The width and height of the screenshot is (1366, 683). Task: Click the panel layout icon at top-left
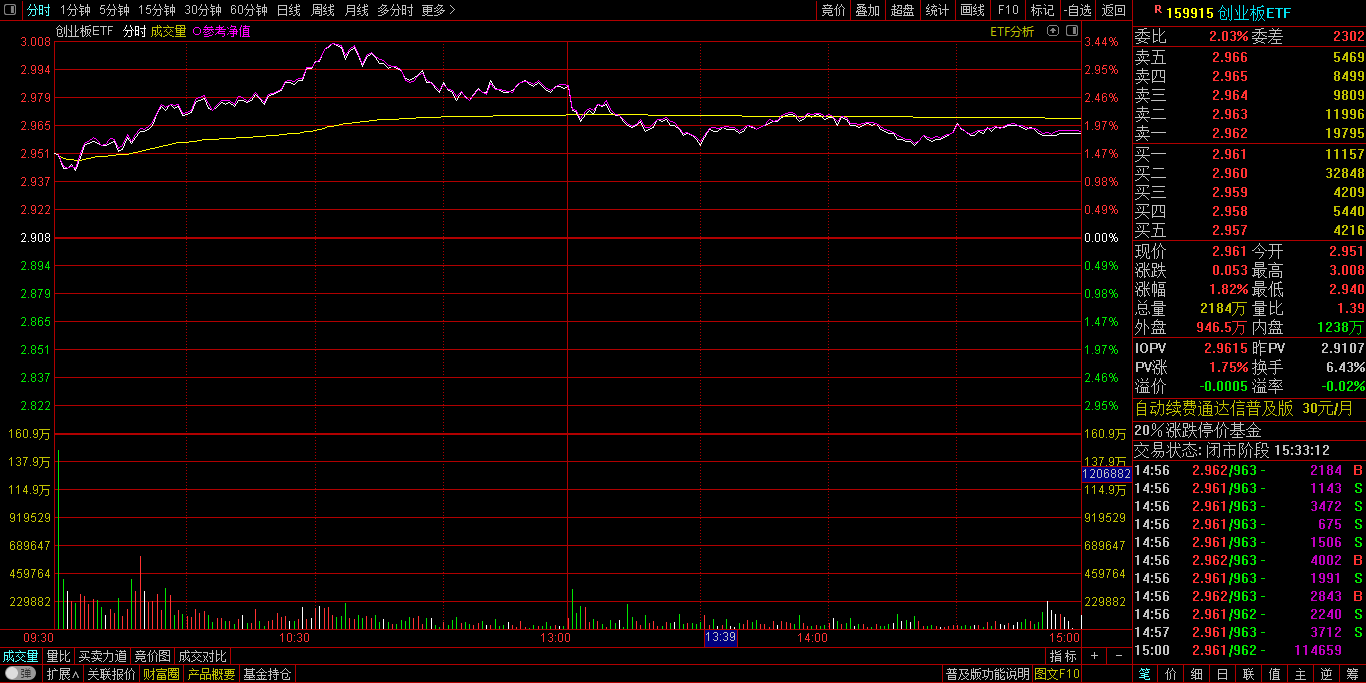10,10
